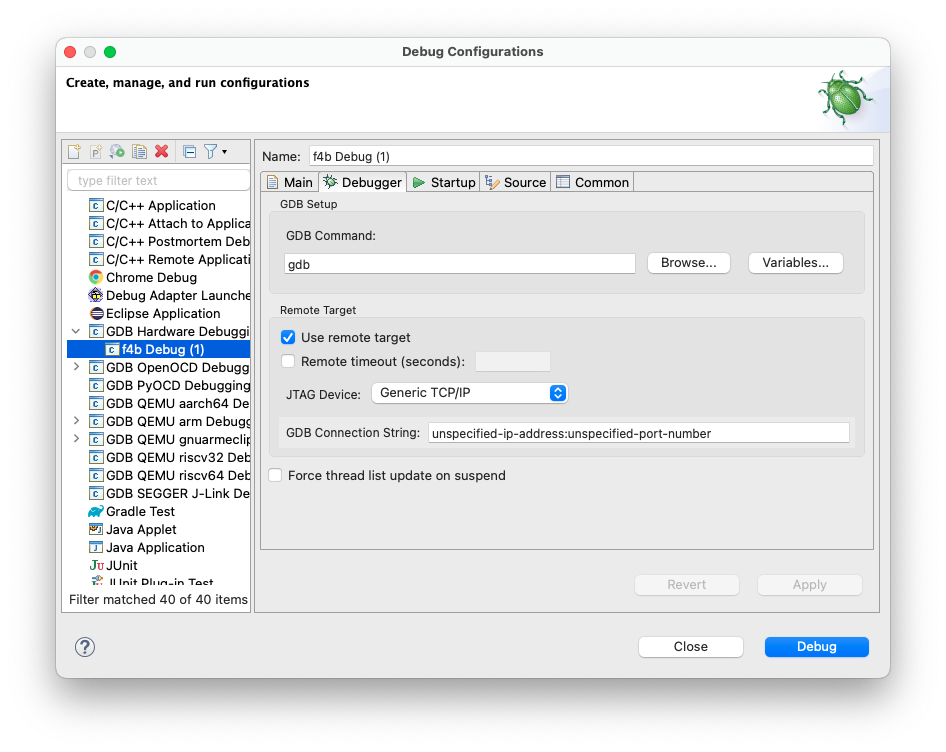Click the Duplicate configuration icon

[x=139, y=151]
